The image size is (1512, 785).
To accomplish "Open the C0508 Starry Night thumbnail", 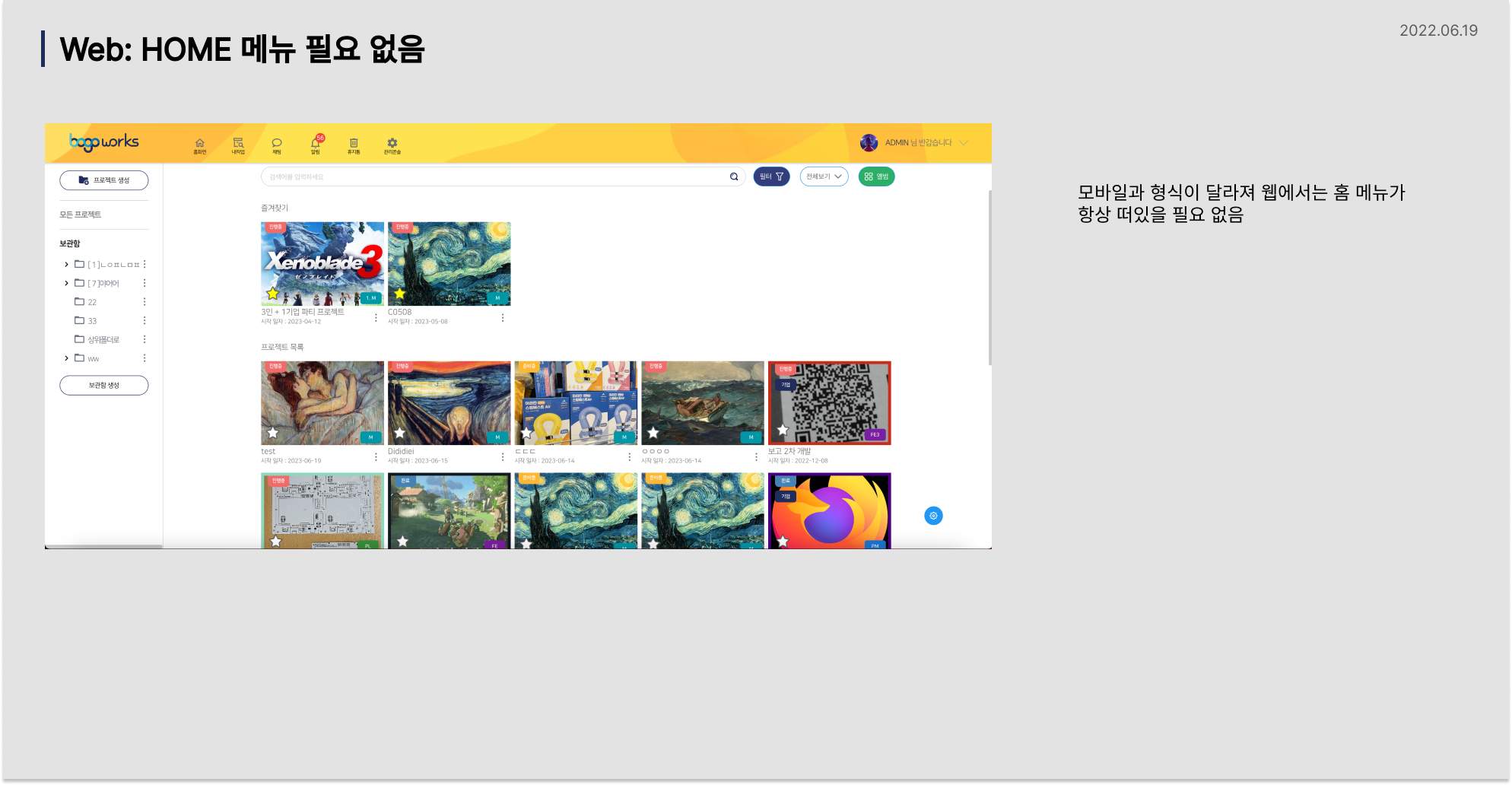I will [x=449, y=264].
